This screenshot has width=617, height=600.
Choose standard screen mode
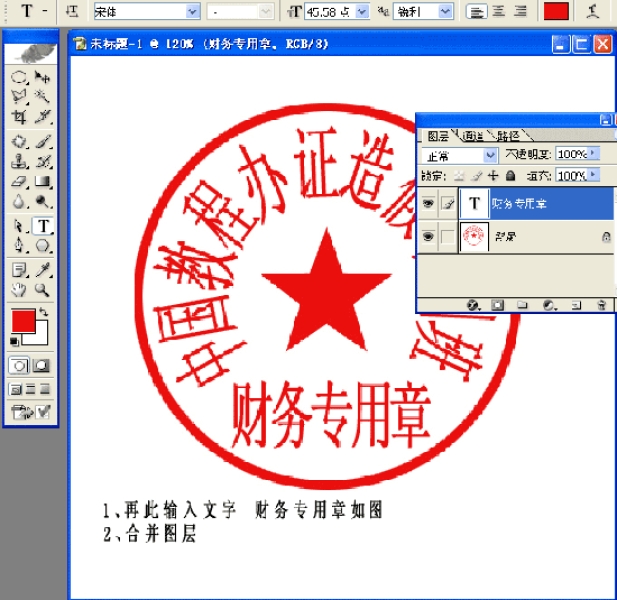point(16,389)
